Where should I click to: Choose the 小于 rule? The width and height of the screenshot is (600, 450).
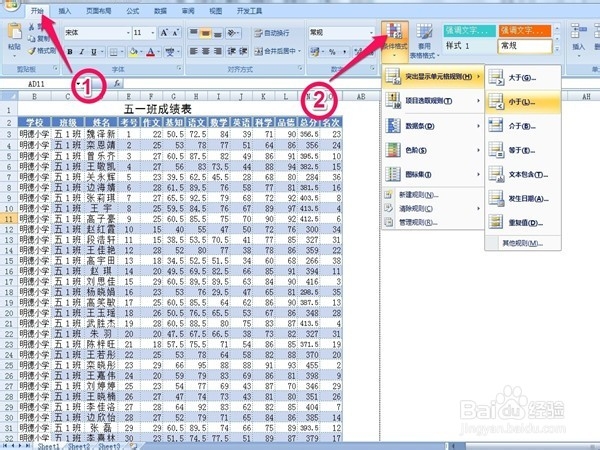pyautogui.click(x=523, y=102)
